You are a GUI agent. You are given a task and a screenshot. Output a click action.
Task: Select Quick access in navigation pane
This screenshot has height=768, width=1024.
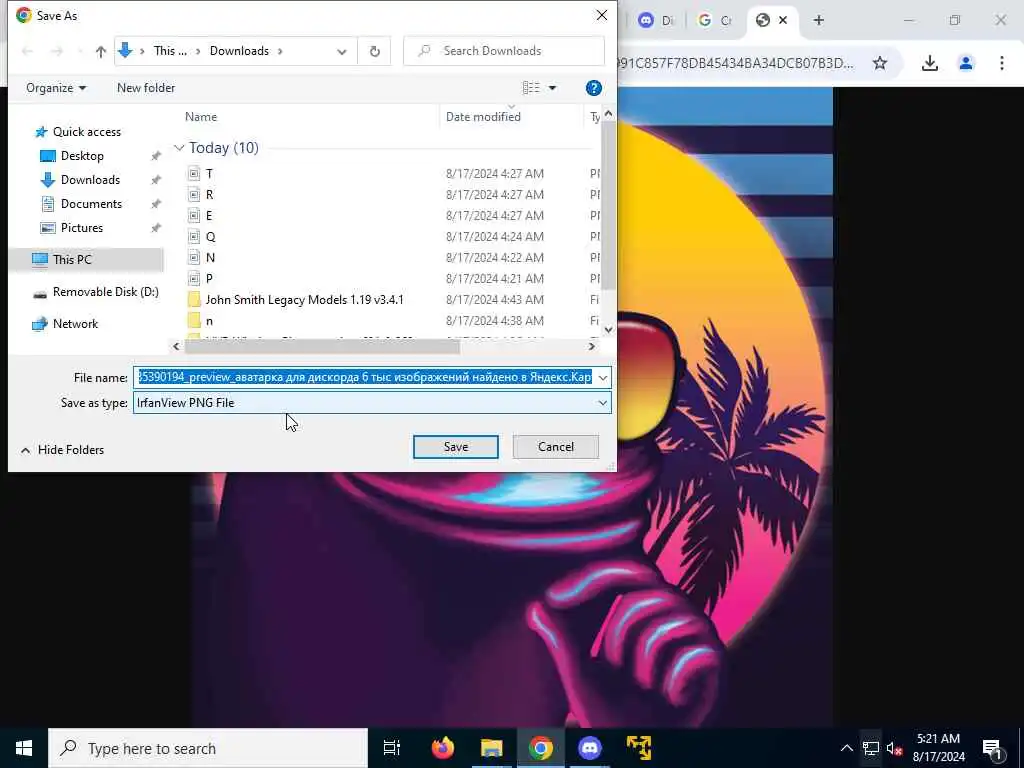tap(87, 132)
